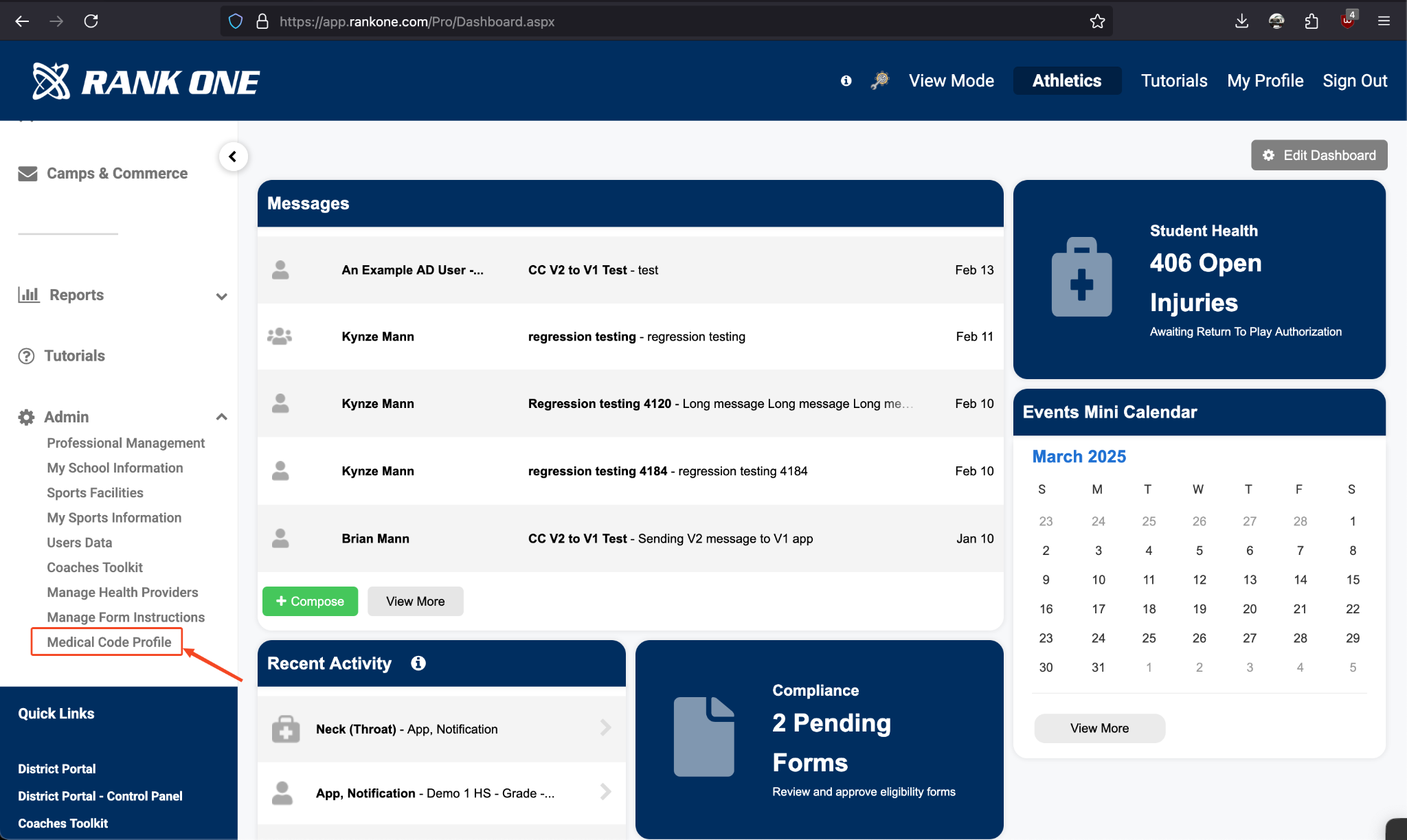The height and width of the screenshot is (840, 1407).
Task: Open Coaches Toolkit under Admin
Action: click(x=95, y=567)
